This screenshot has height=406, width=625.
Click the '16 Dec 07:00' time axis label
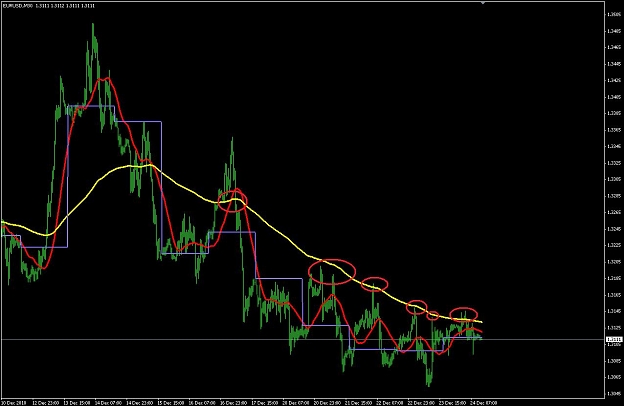[202, 403]
